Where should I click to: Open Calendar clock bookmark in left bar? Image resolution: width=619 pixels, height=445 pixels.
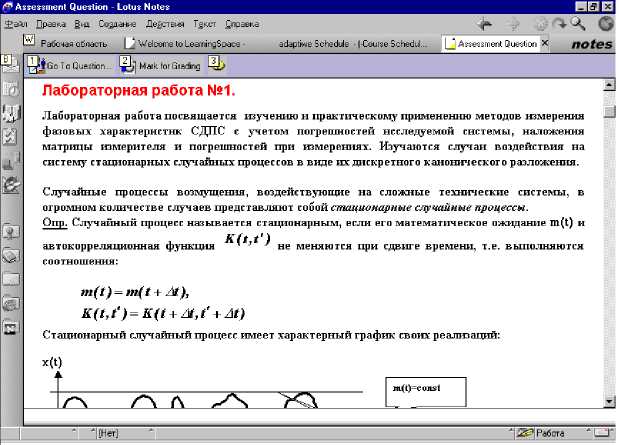(11, 89)
